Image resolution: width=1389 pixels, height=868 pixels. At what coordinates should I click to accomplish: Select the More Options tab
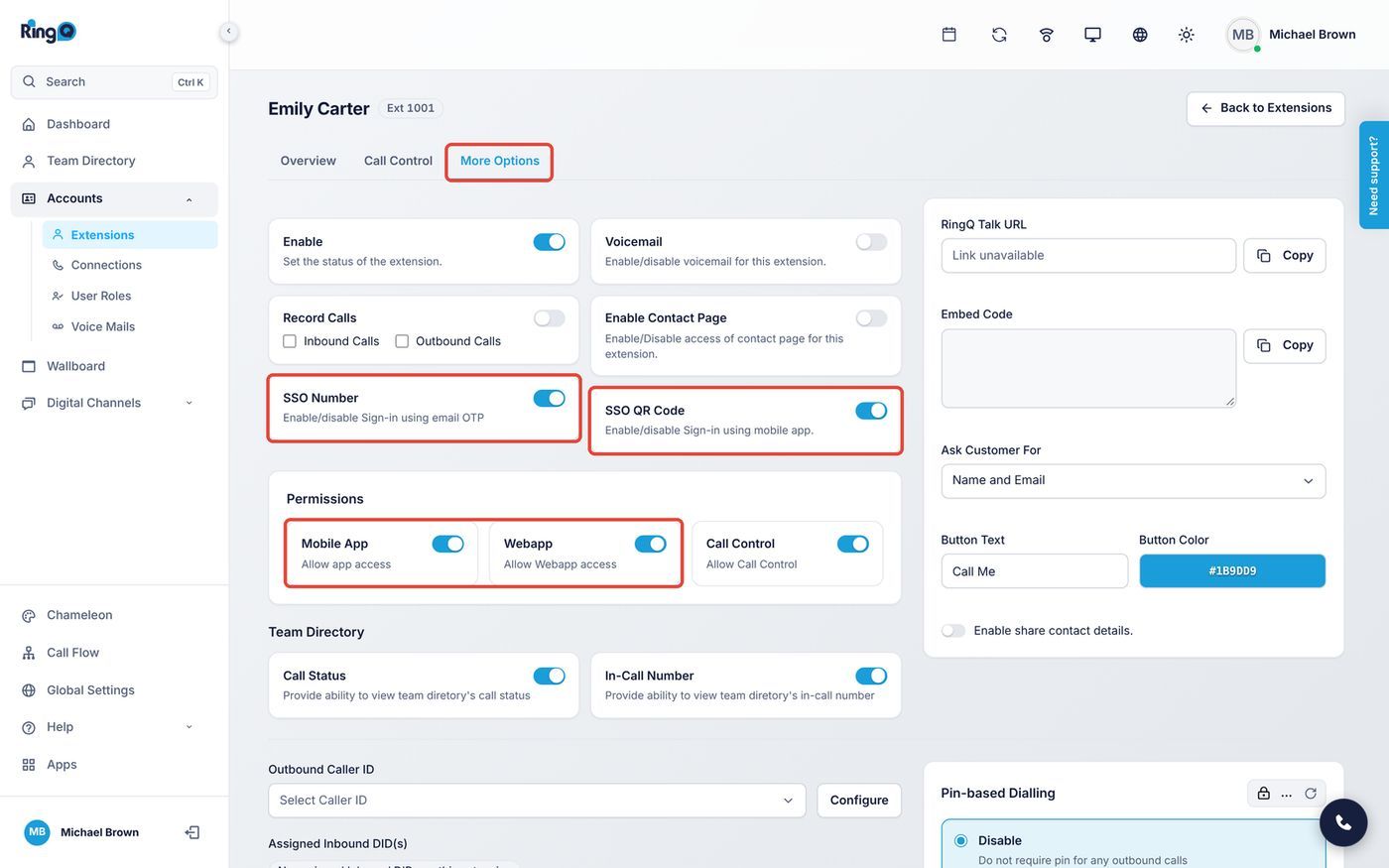tap(500, 161)
